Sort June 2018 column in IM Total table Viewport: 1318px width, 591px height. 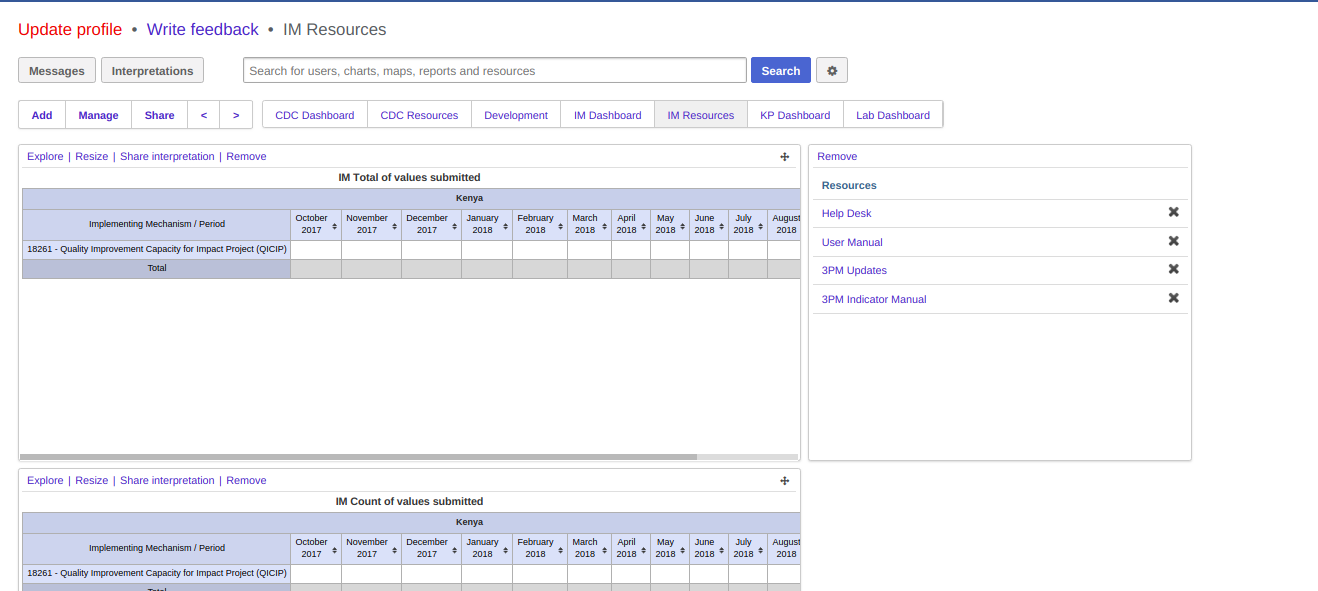click(721, 227)
